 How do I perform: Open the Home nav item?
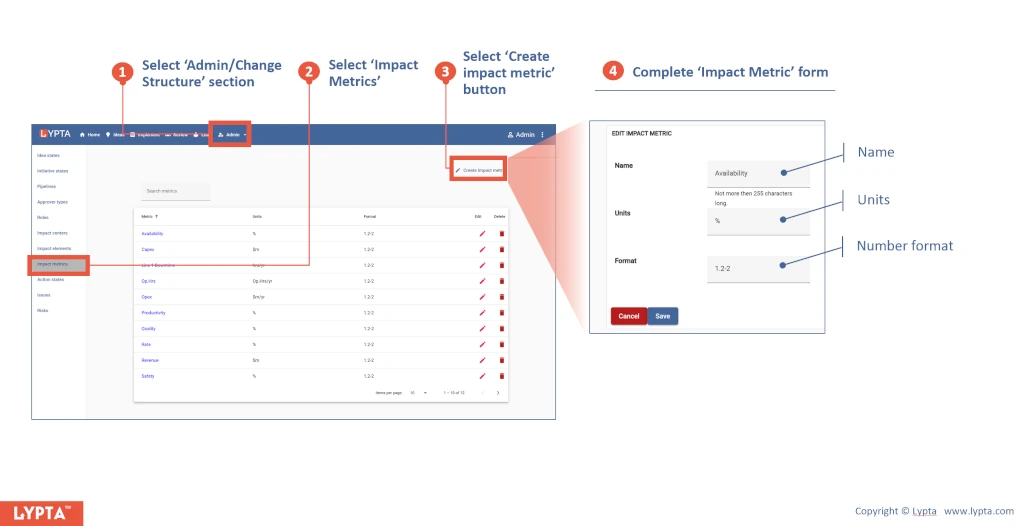tap(90, 135)
